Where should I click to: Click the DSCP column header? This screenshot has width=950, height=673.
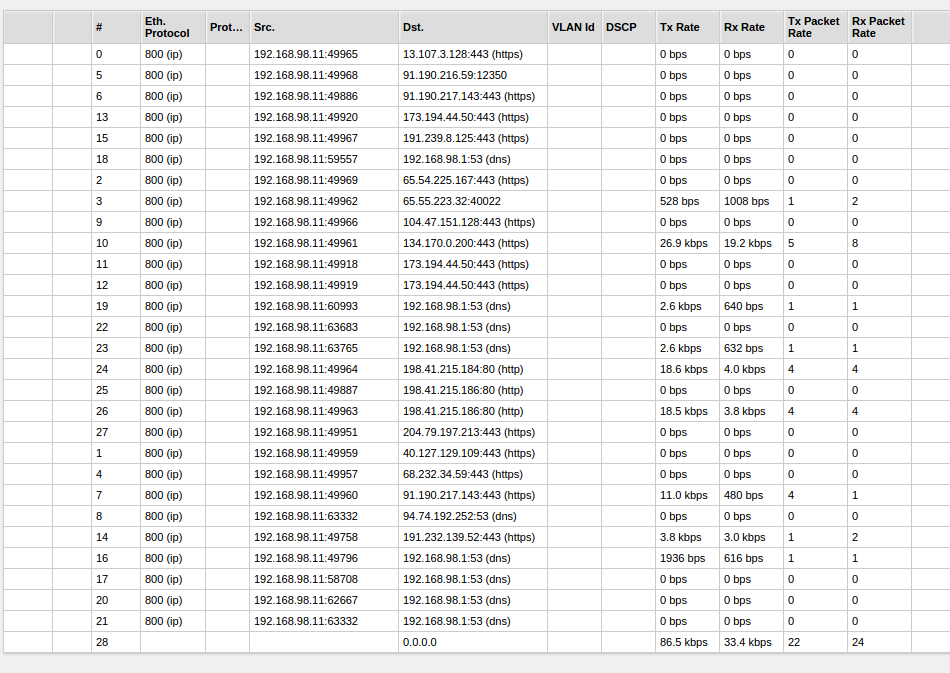point(628,27)
